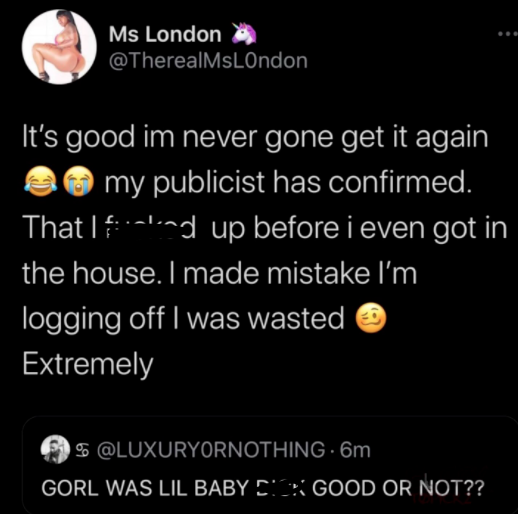The image size is (518, 514).
Task: Select the word Extremely ending the tweet
Action: (x=88, y=364)
